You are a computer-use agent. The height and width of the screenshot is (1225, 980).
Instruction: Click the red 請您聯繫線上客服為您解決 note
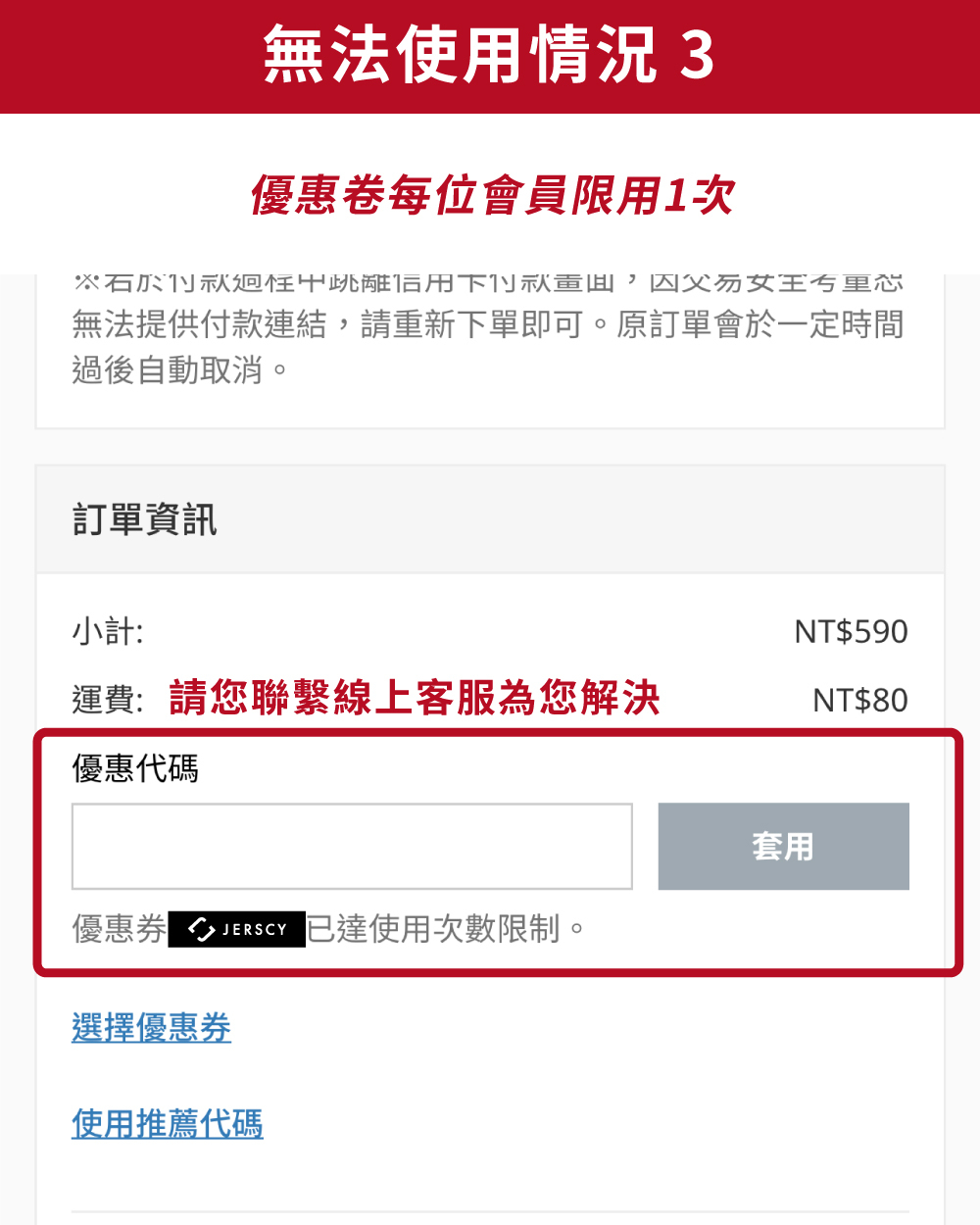click(415, 699)
